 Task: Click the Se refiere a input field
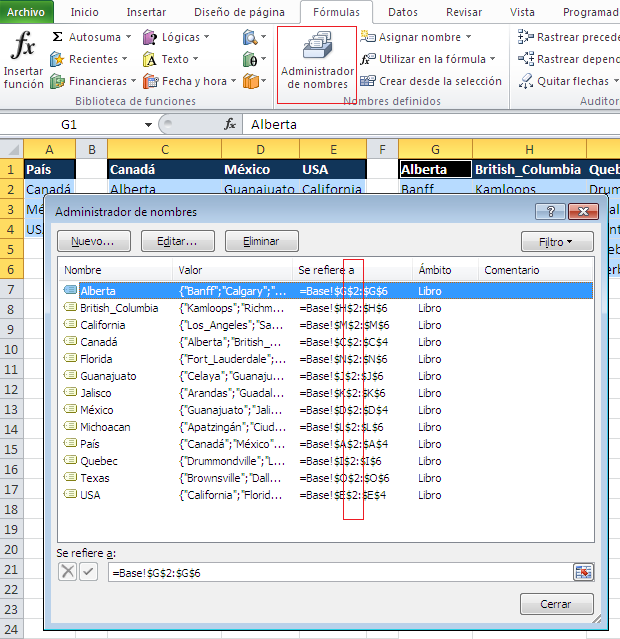338,572
